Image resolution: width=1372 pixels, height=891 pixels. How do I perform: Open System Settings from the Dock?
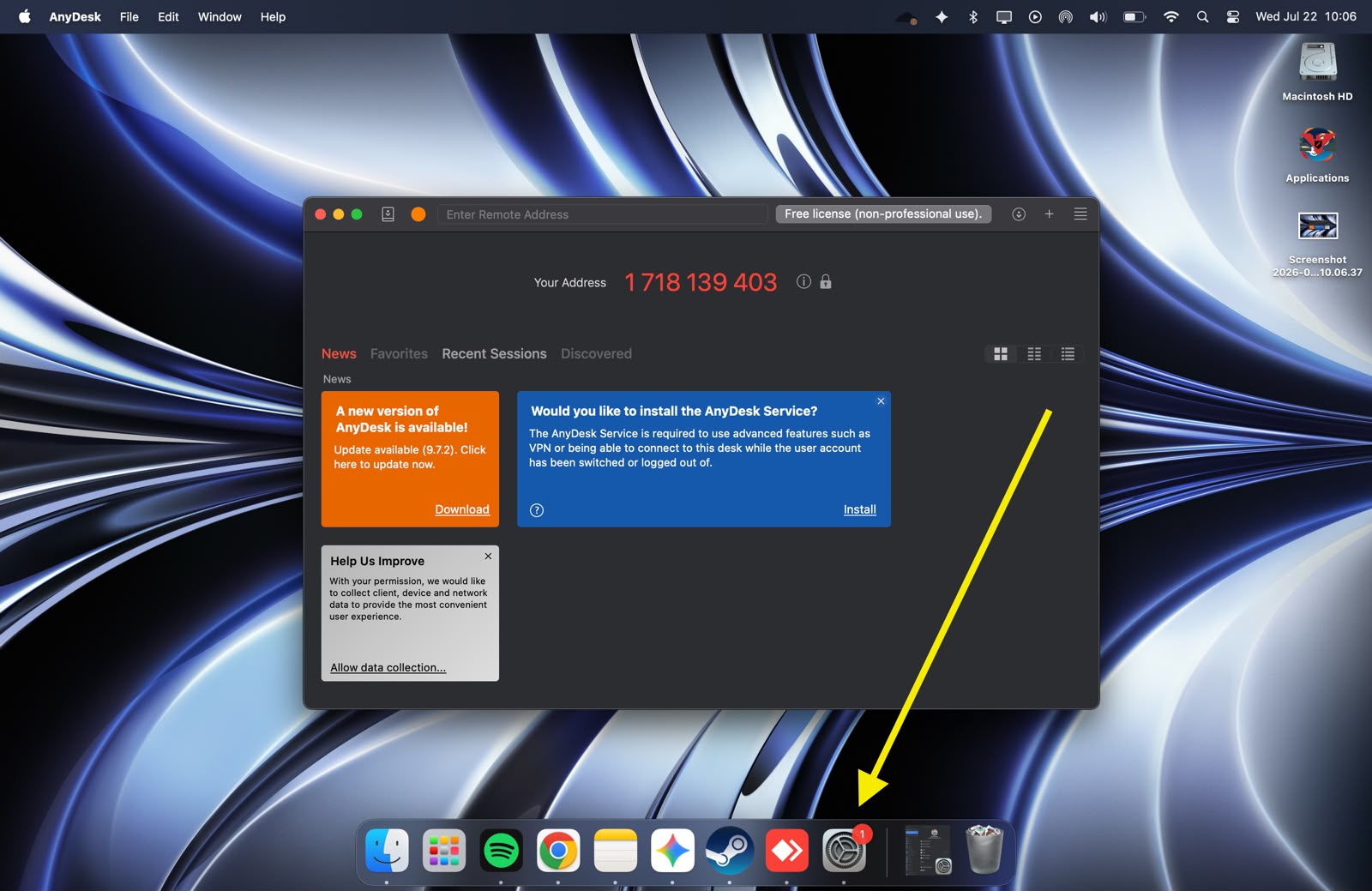844,851
